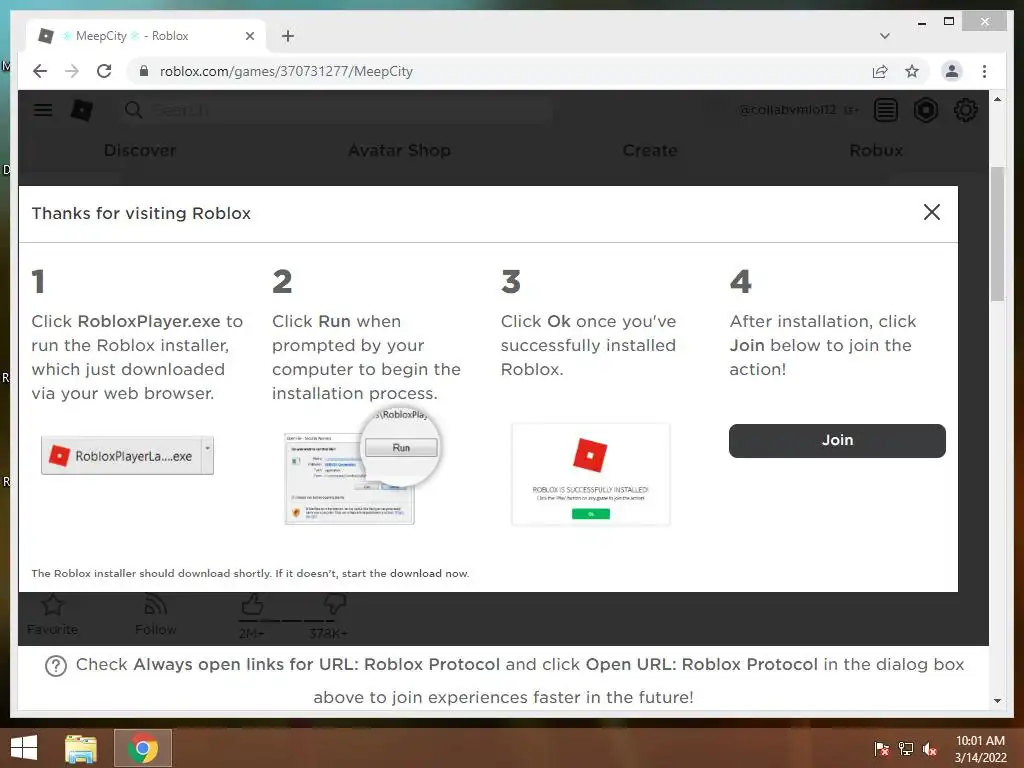This screenshot has width=1024, height=768.
Task: Click the Join button
Action: pos(837,440)
